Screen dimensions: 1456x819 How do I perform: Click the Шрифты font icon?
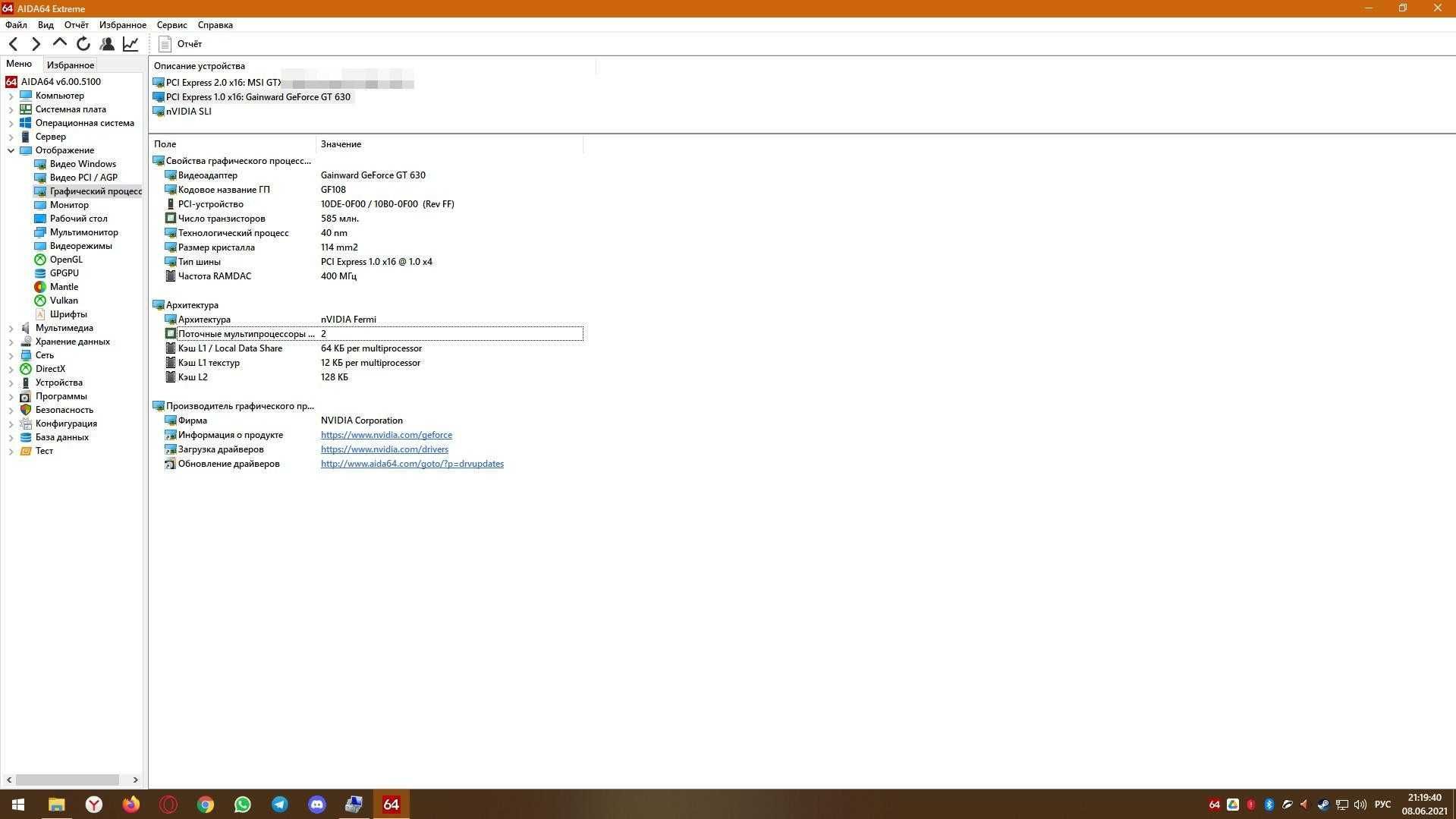tap(40, 314)
